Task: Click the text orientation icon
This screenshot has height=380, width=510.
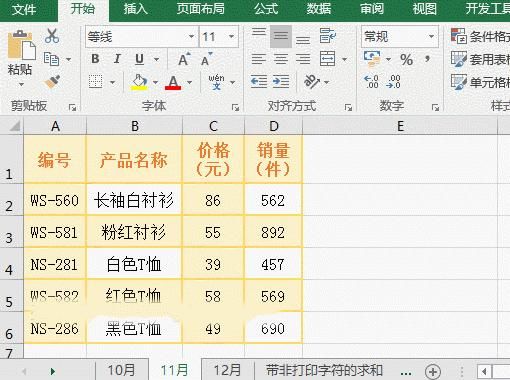Action: 312,82
